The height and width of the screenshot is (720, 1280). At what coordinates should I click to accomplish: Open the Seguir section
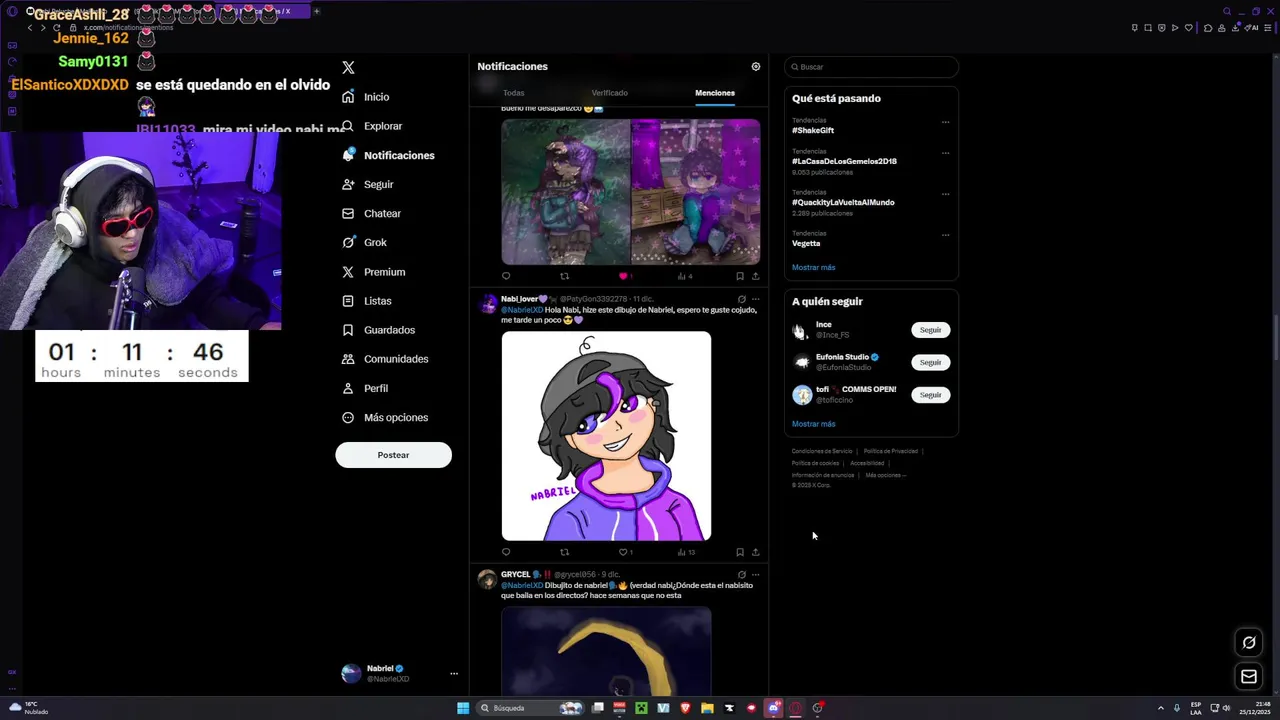point(368,184)
